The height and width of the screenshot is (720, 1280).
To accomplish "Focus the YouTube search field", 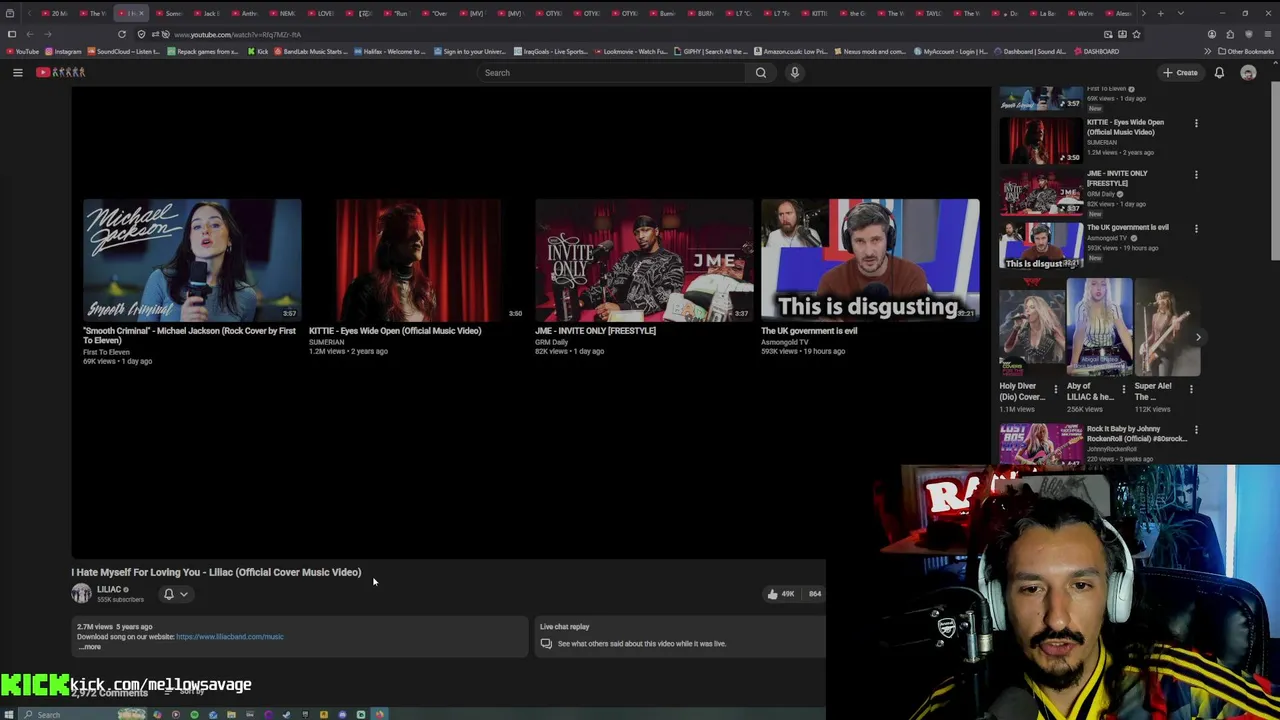I will [x=610, y=72].
